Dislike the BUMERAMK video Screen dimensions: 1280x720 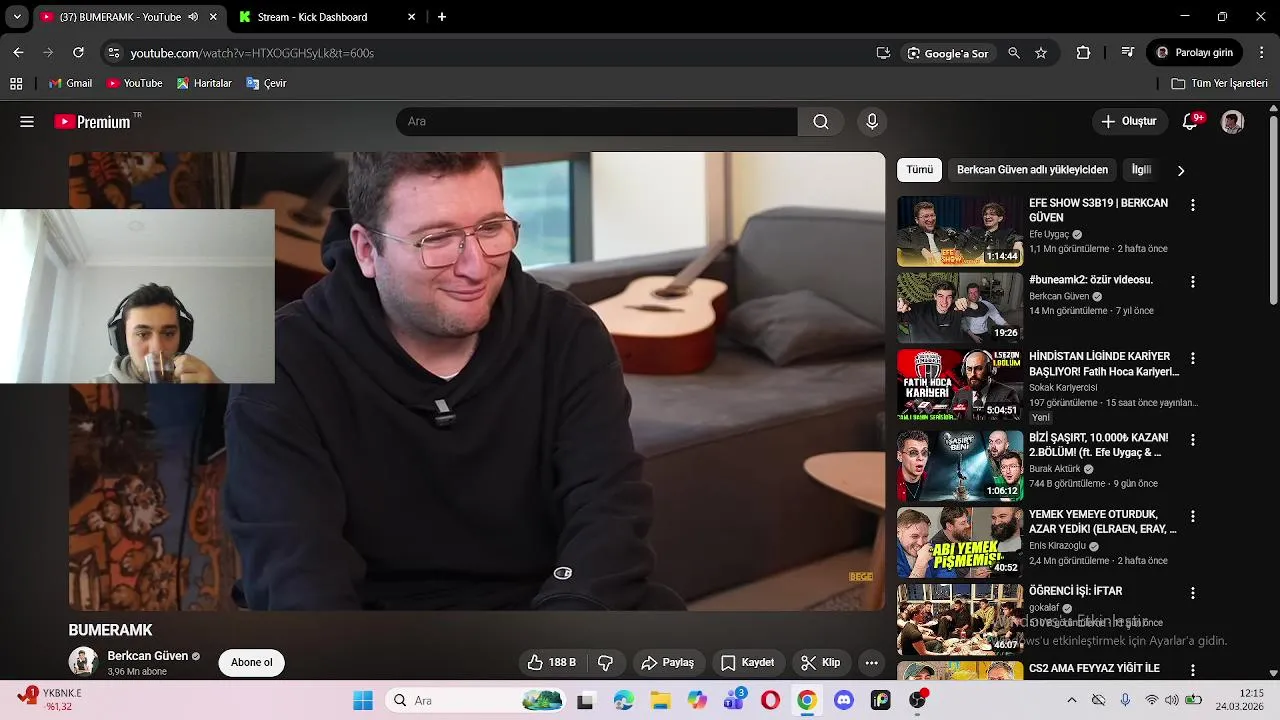point(605,662)
